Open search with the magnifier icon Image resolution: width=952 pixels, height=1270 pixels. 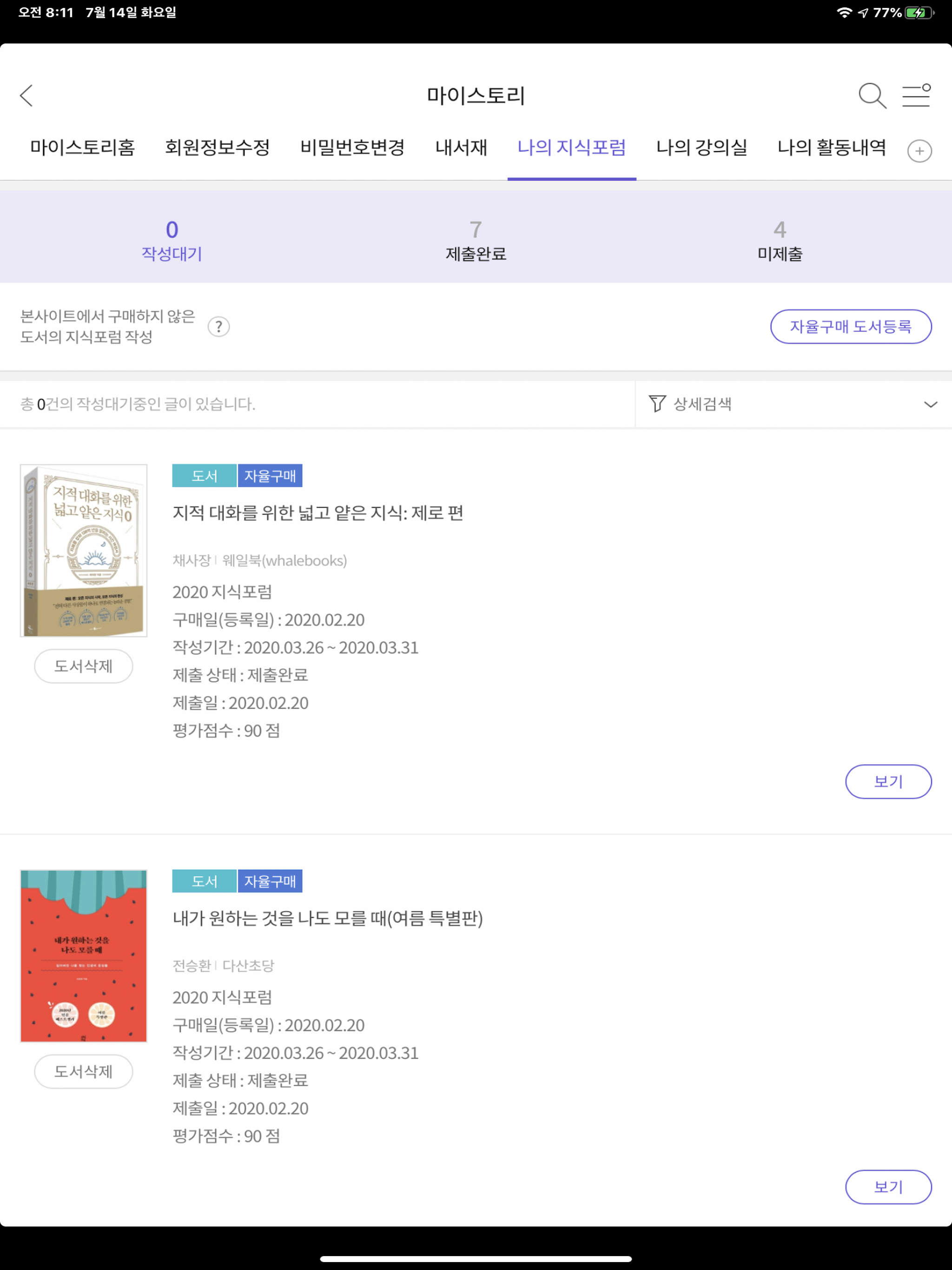point(872,96)
